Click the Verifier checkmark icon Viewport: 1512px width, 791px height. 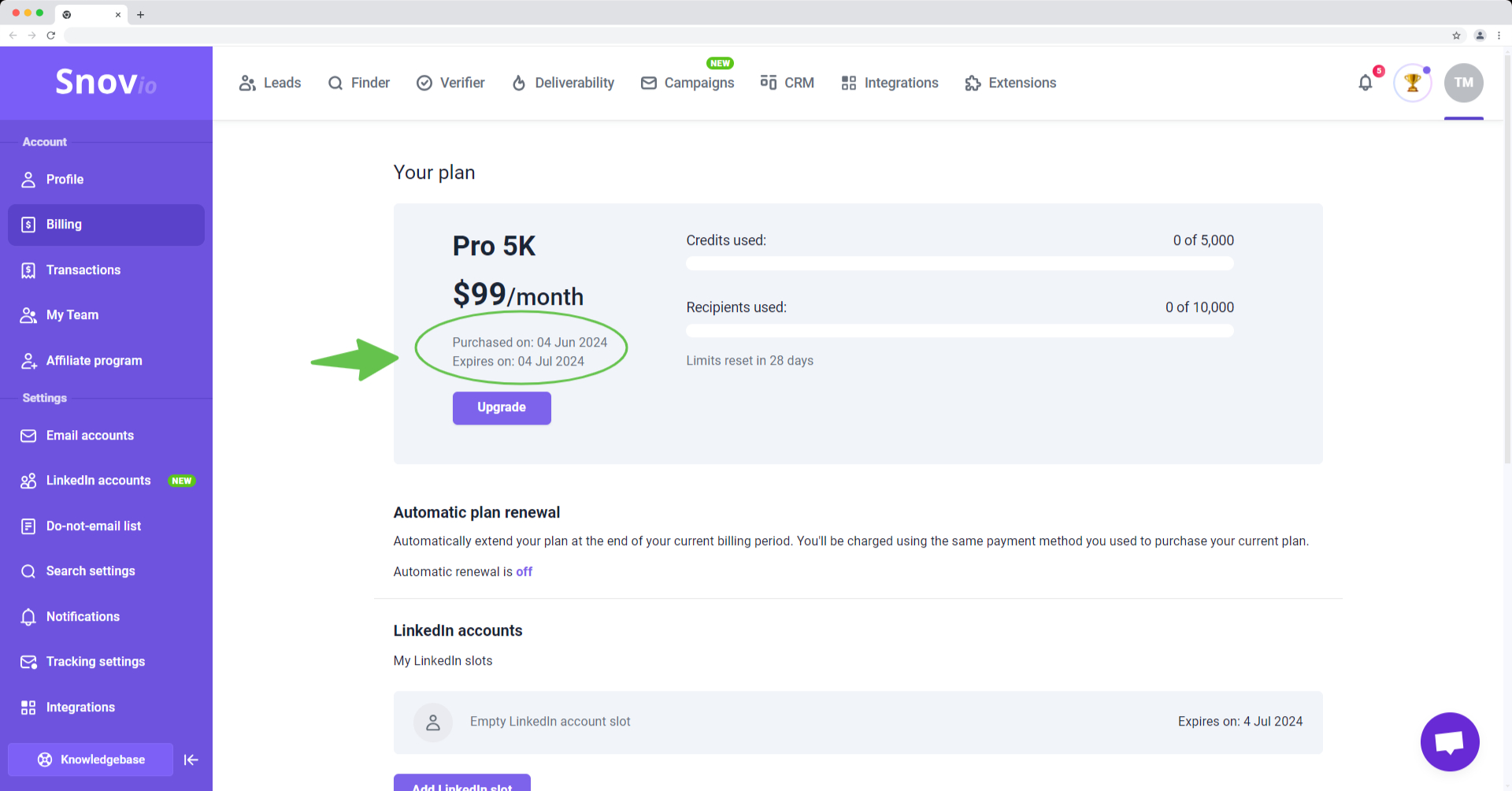tap(424, 83)
